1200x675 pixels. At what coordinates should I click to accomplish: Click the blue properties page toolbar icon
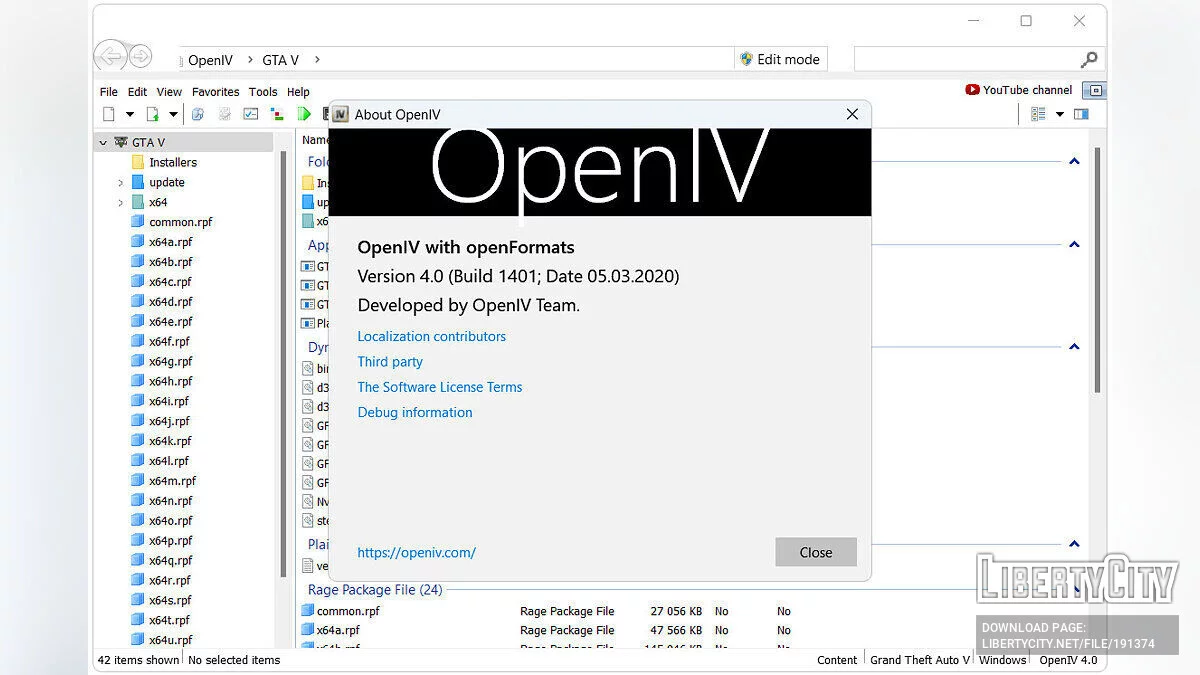(x=198, y=114)
